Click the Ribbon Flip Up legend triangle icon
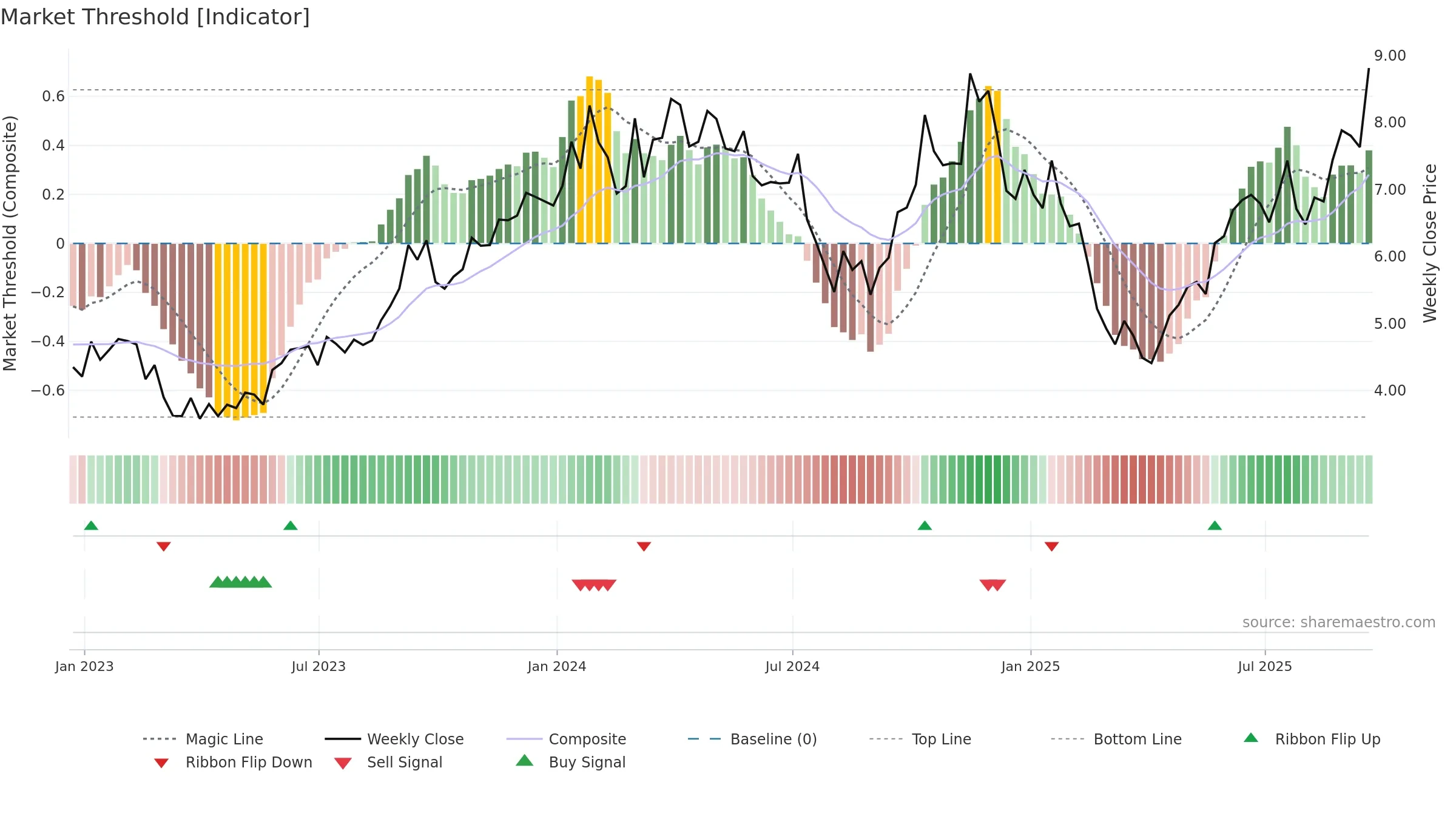The height and width of the screenshot is (819, 1456). tap(1251, 738)
